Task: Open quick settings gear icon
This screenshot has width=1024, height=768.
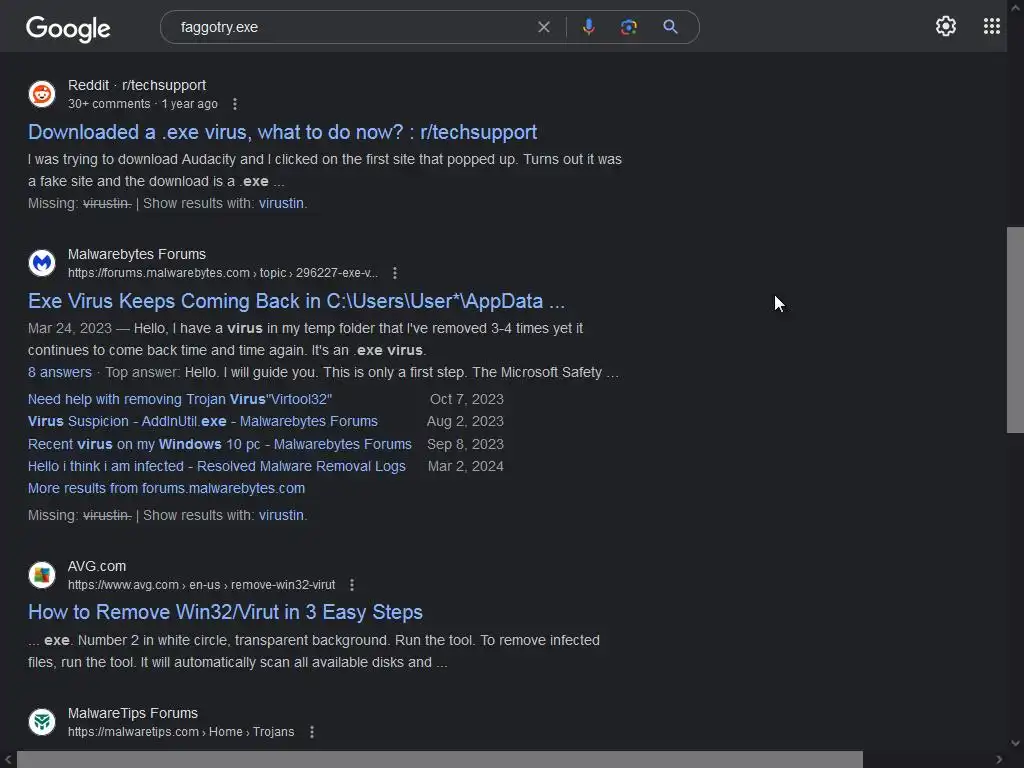Action: pyautogui.click(x=945, y=26)
